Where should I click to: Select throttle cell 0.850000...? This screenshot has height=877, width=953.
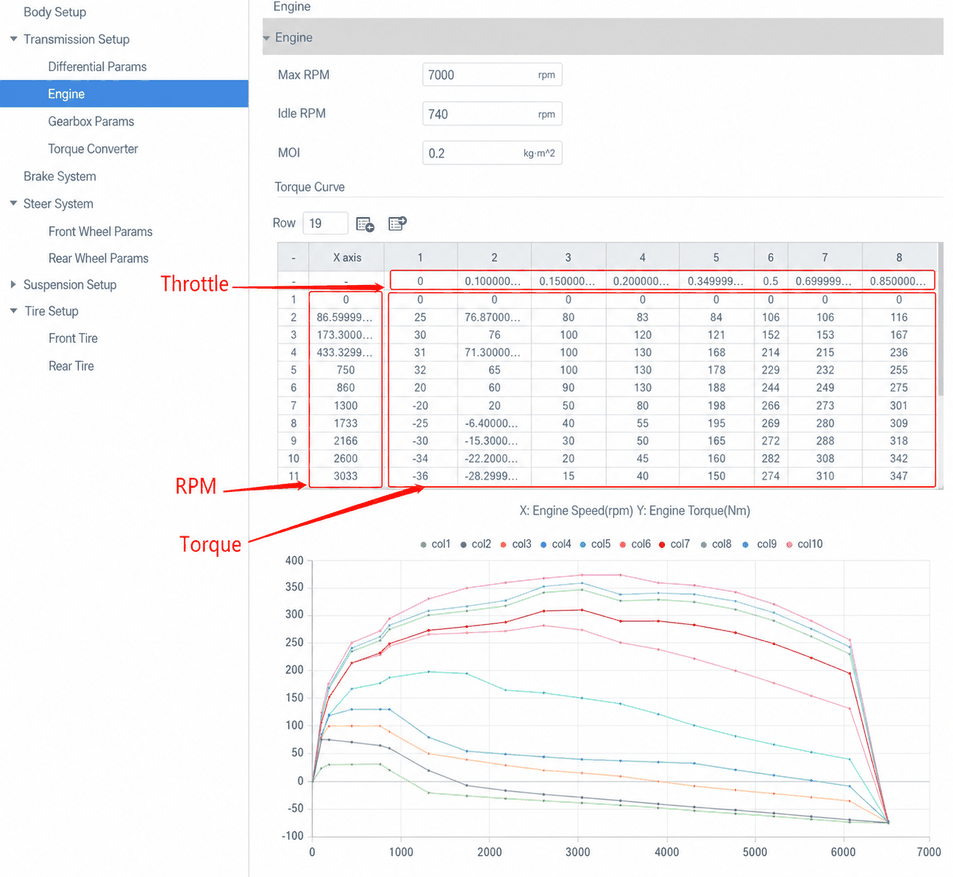tap(899, 281)
